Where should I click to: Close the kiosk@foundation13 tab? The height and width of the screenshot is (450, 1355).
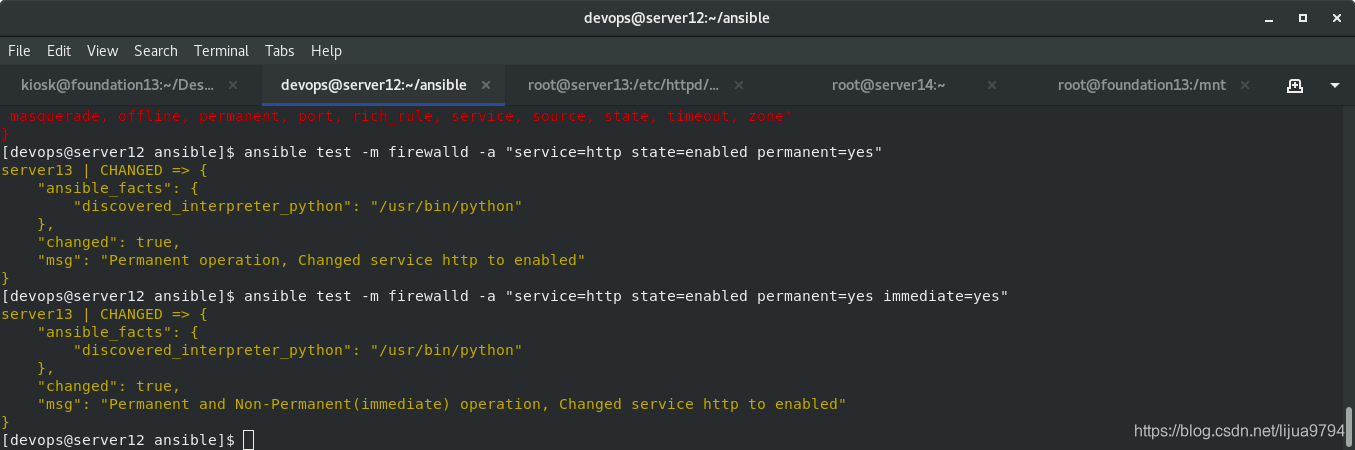point(233,85)
